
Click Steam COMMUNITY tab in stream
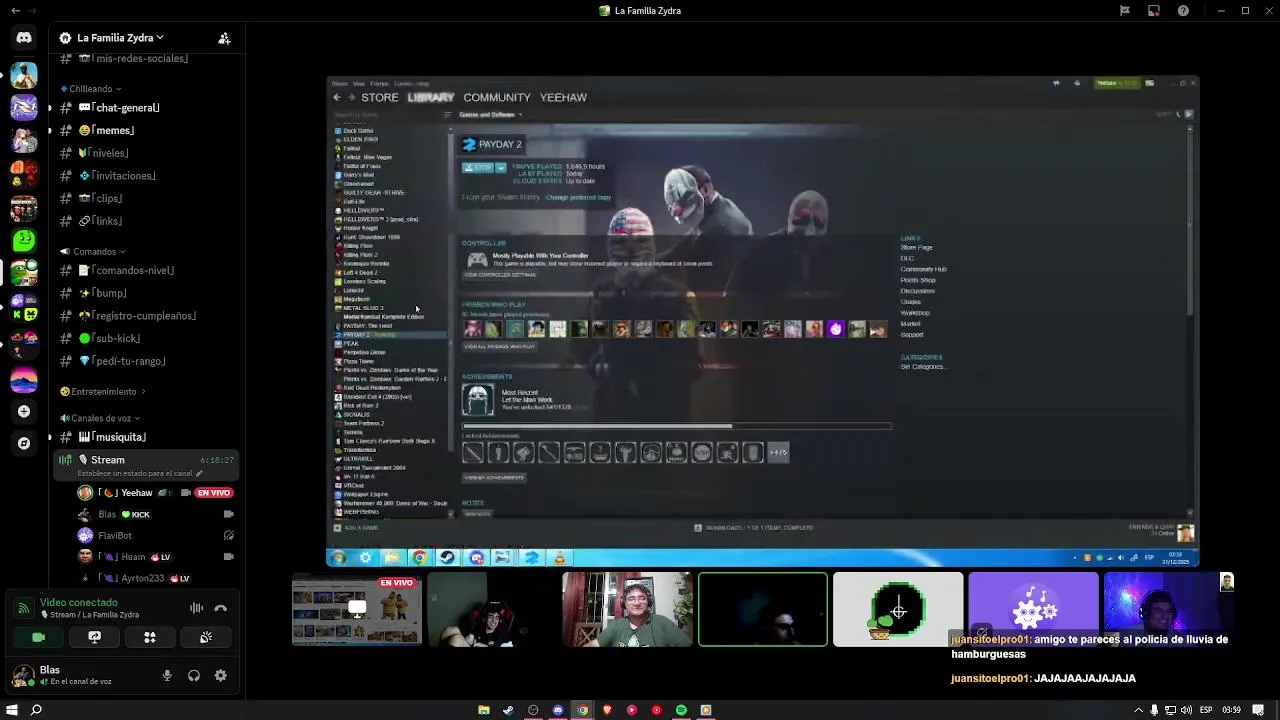click(x=497, y=97)
